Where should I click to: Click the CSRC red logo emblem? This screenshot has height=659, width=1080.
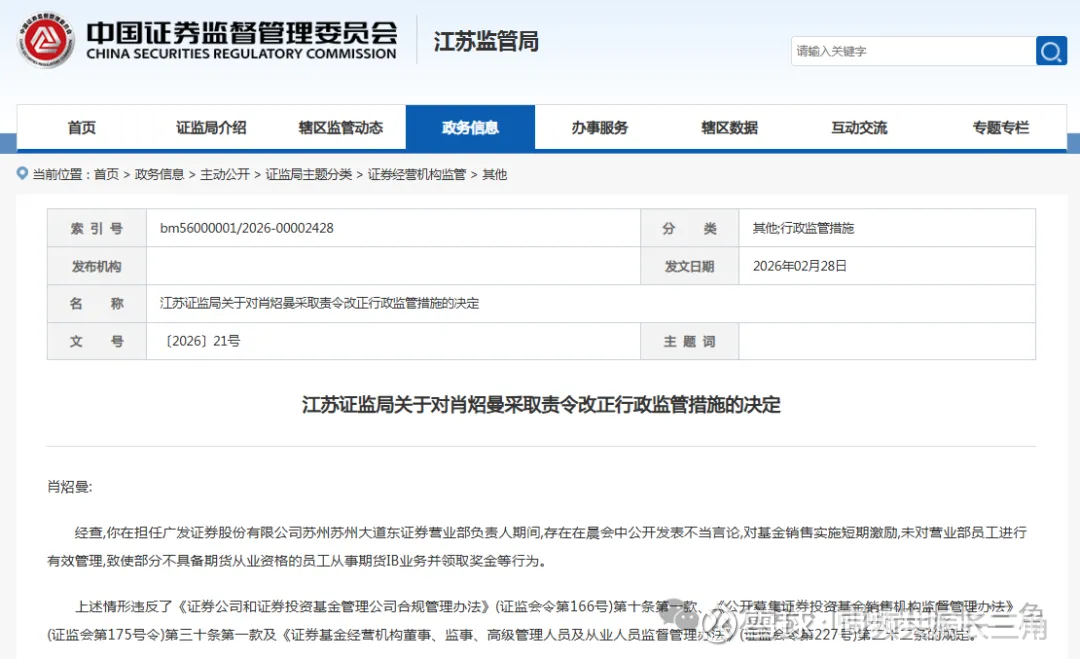(x=45, y=40)
